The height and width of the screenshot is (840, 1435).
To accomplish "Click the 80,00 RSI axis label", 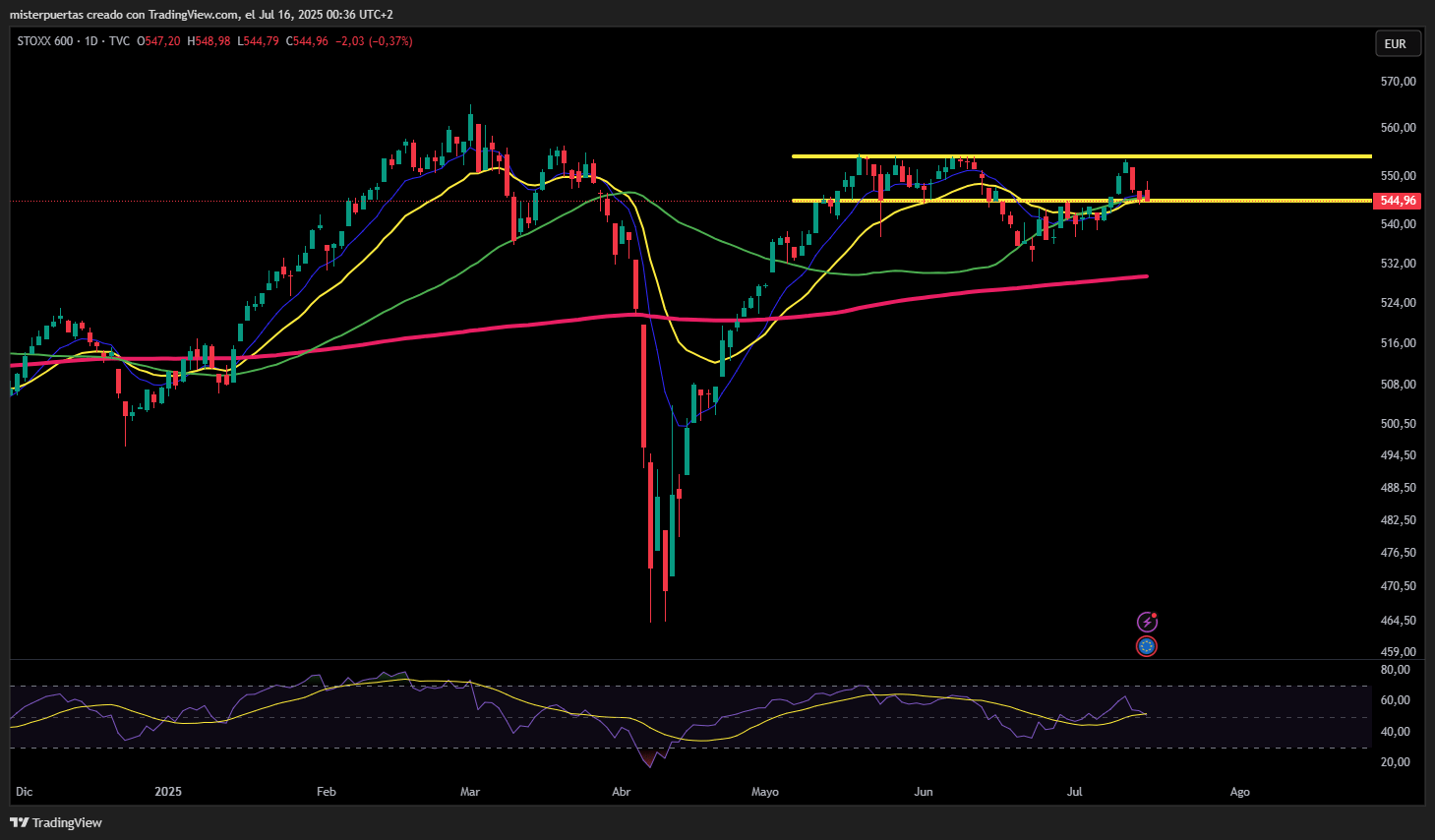I will [x=1396, y=670].
